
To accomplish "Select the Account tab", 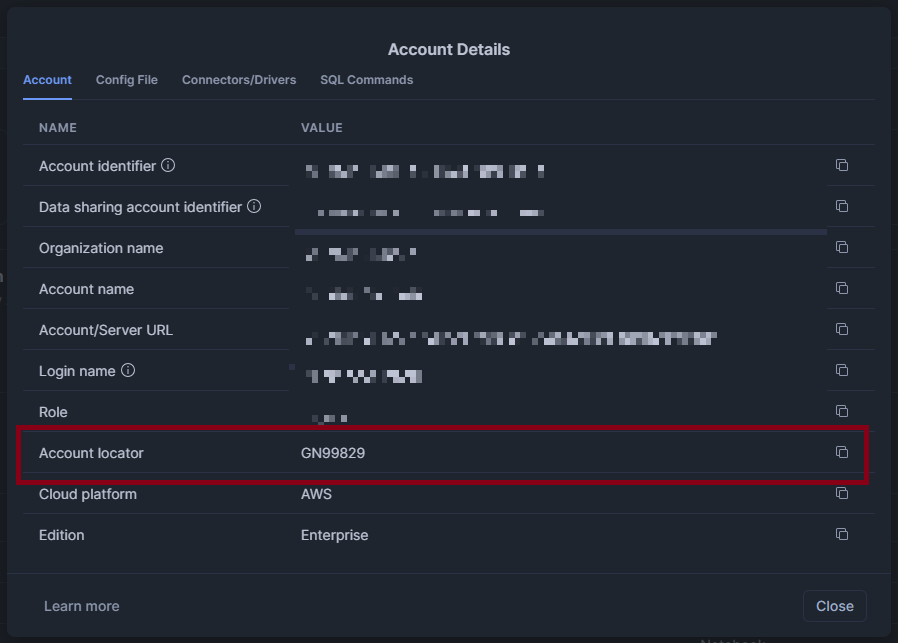I will 47,79.
